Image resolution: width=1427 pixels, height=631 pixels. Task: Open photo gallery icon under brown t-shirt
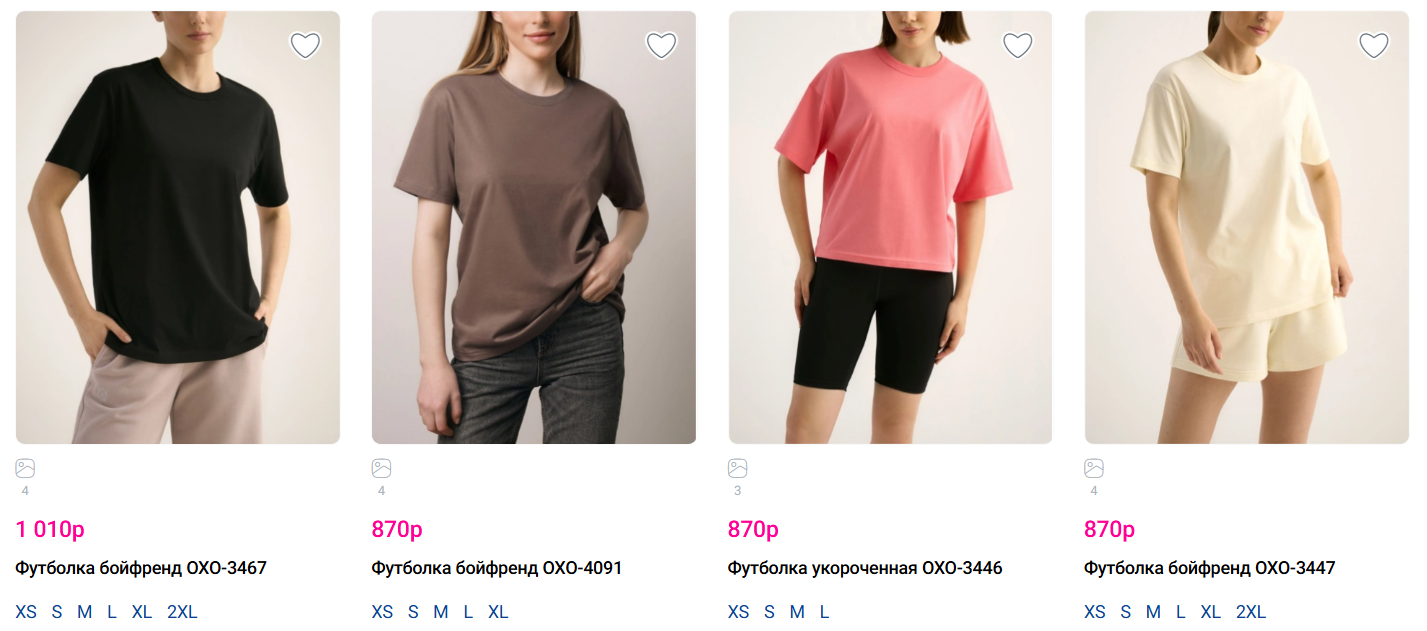pyautogui.click(x=381, y=468)
